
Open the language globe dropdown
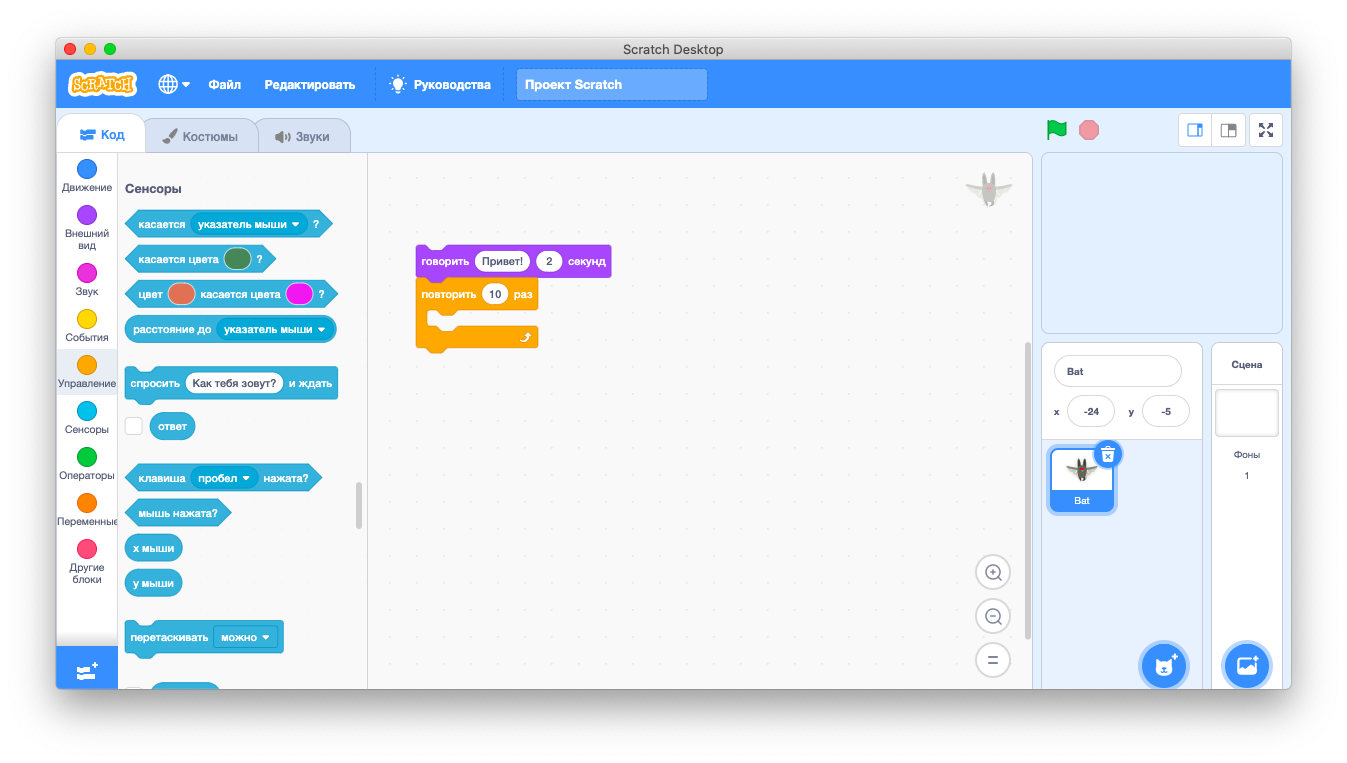[173, 85]
